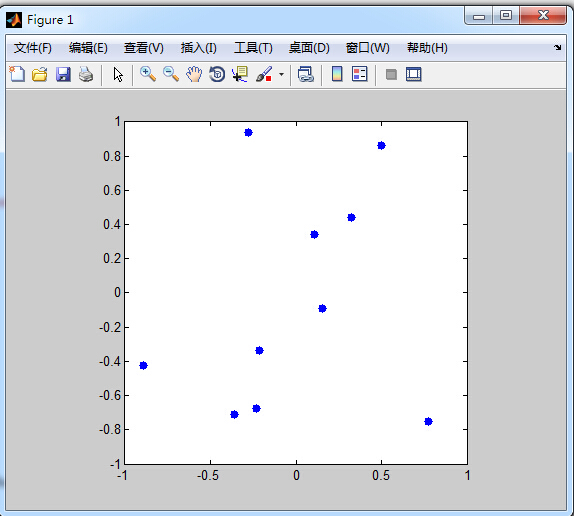Click the dock figure arrow in the menu bar

tap(558, 48)
